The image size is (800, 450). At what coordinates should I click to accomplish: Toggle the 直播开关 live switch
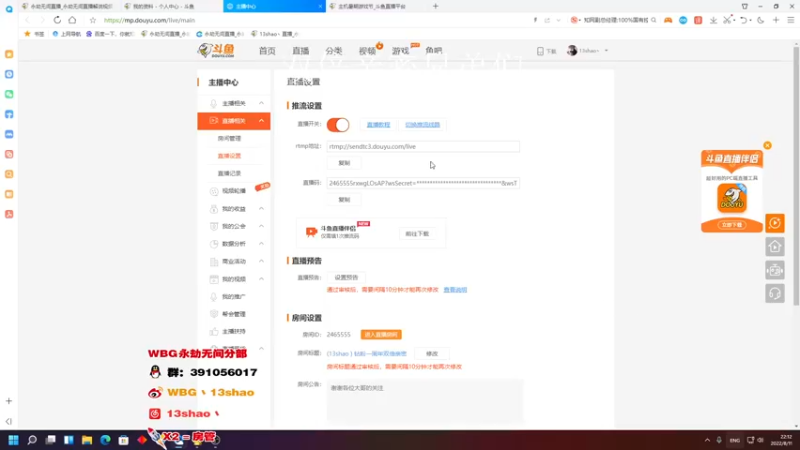point(338,124)
